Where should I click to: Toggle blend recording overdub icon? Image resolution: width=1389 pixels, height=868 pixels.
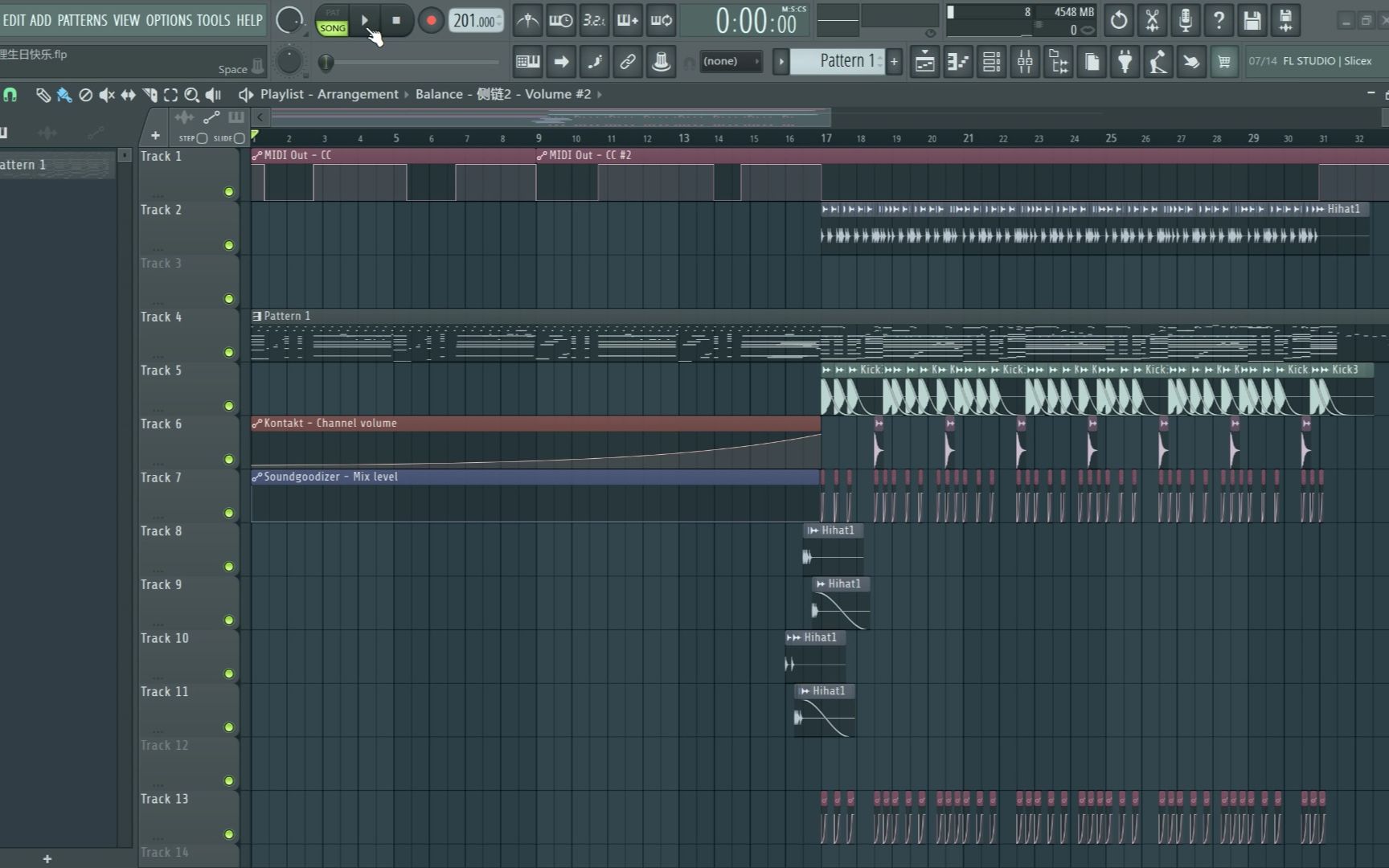(627, 20)
